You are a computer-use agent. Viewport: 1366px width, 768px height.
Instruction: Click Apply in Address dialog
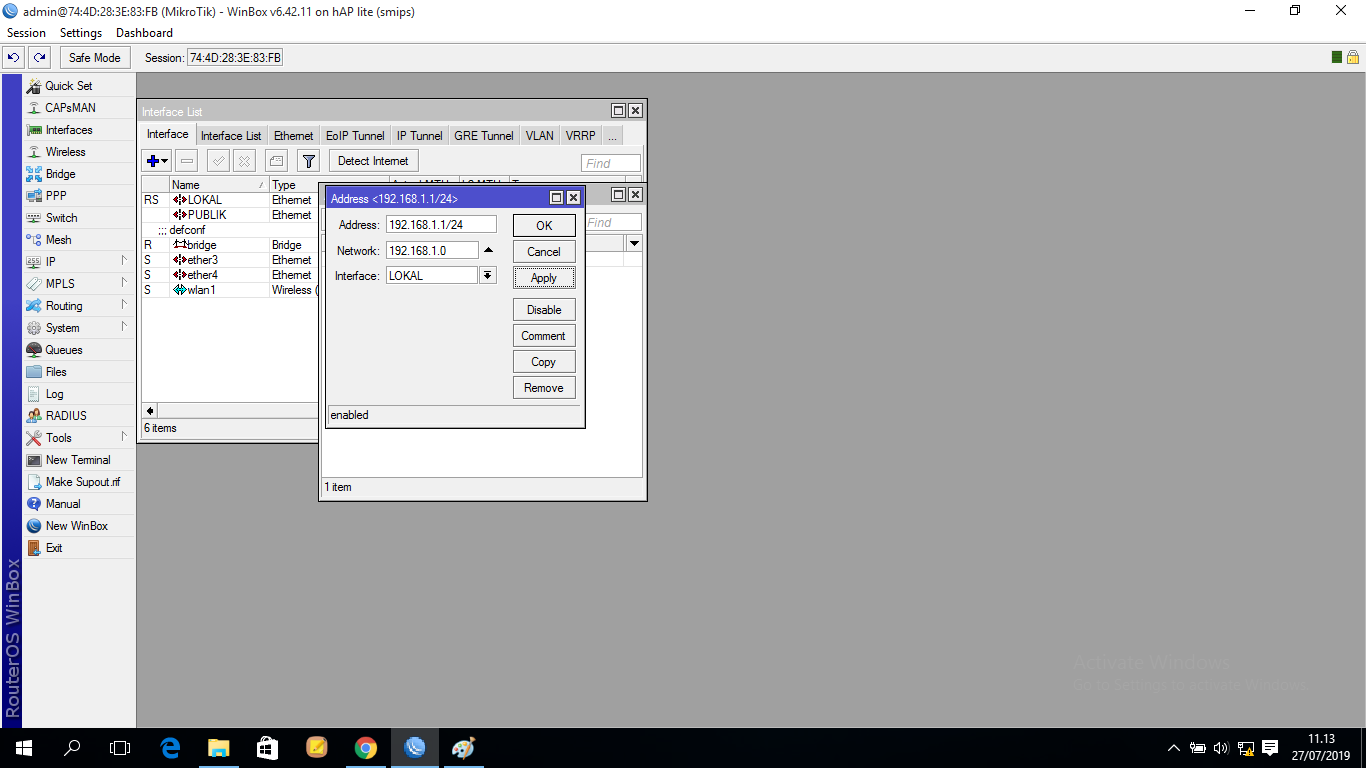pos(544,278)
